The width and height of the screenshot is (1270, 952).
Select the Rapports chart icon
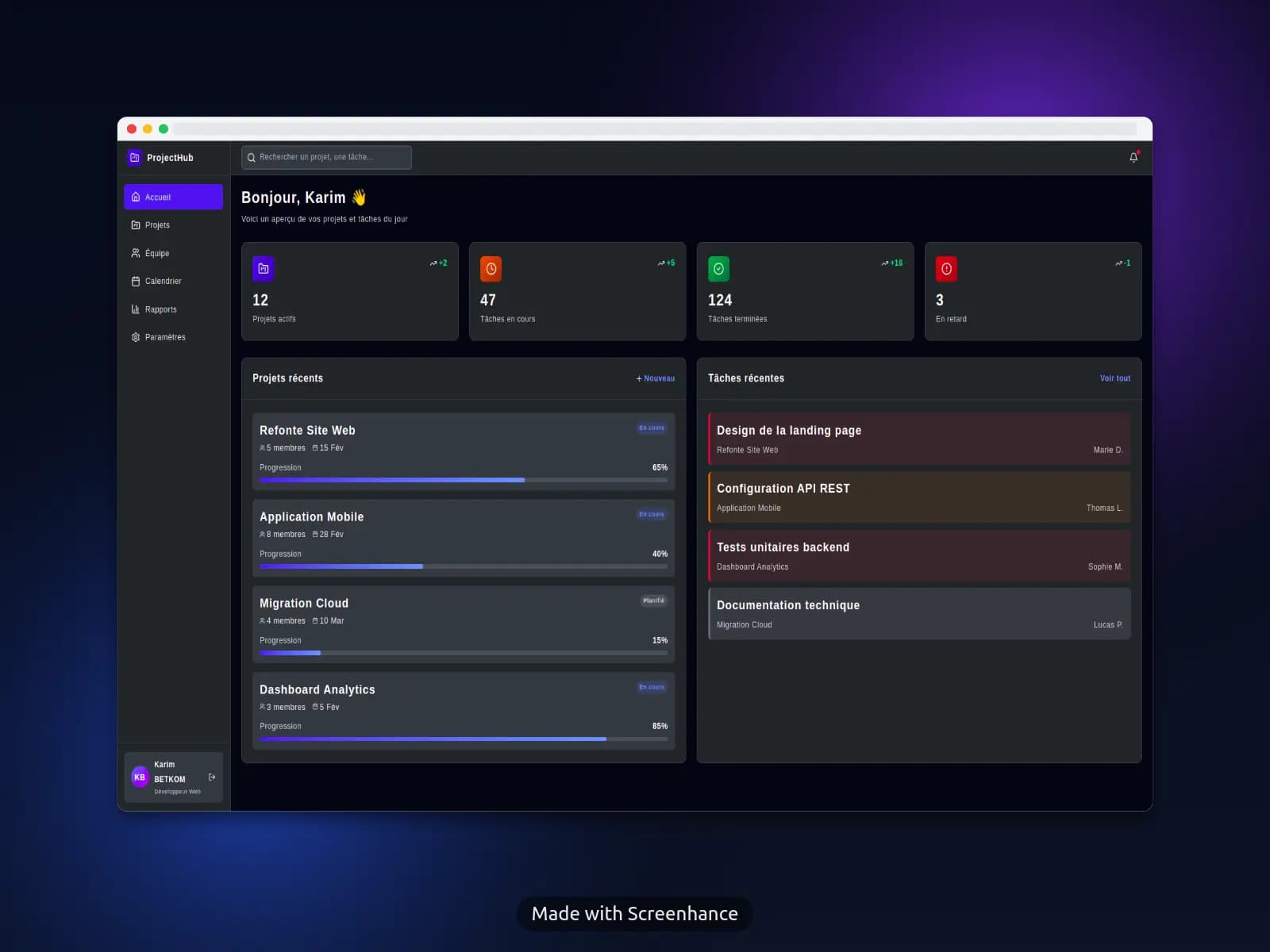pos(136,309)
